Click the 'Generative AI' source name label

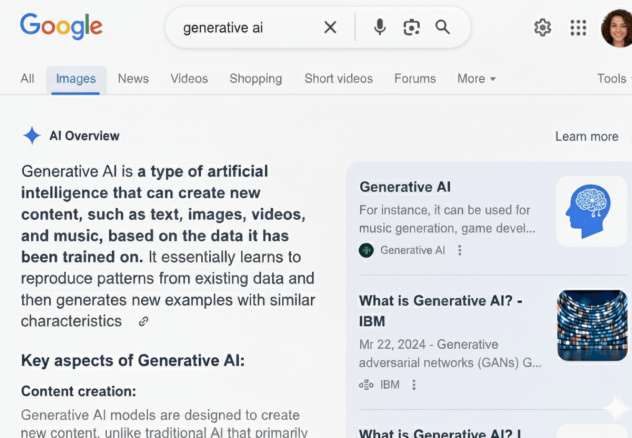click(412, 250)
